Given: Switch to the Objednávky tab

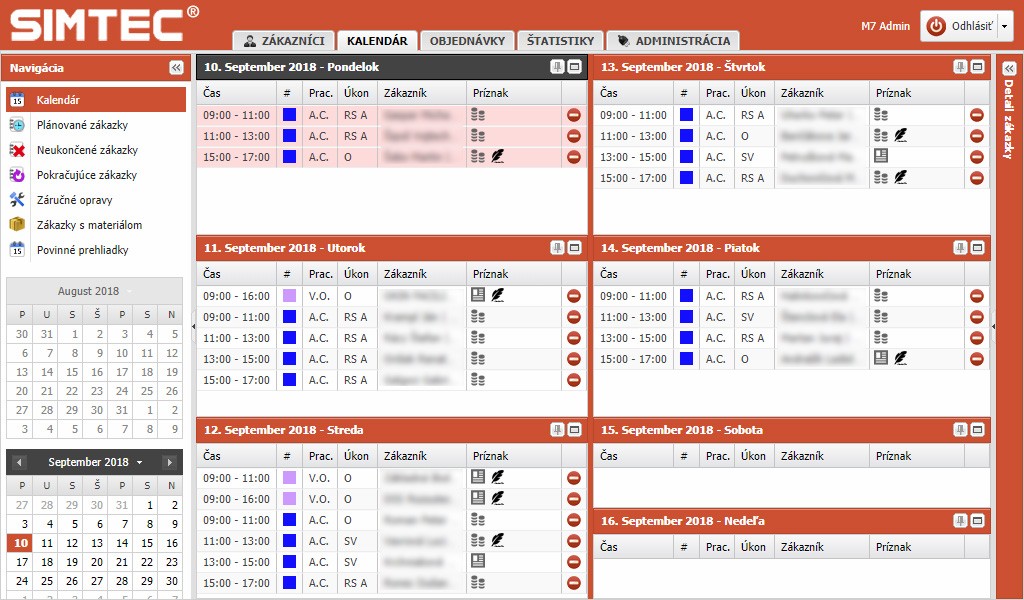Looking at the screenshot, I should pyautogui.click(x=467, y=41).
